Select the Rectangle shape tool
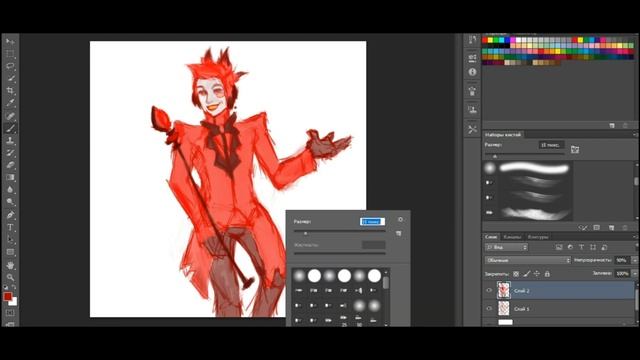 click(x=10, y=252)
